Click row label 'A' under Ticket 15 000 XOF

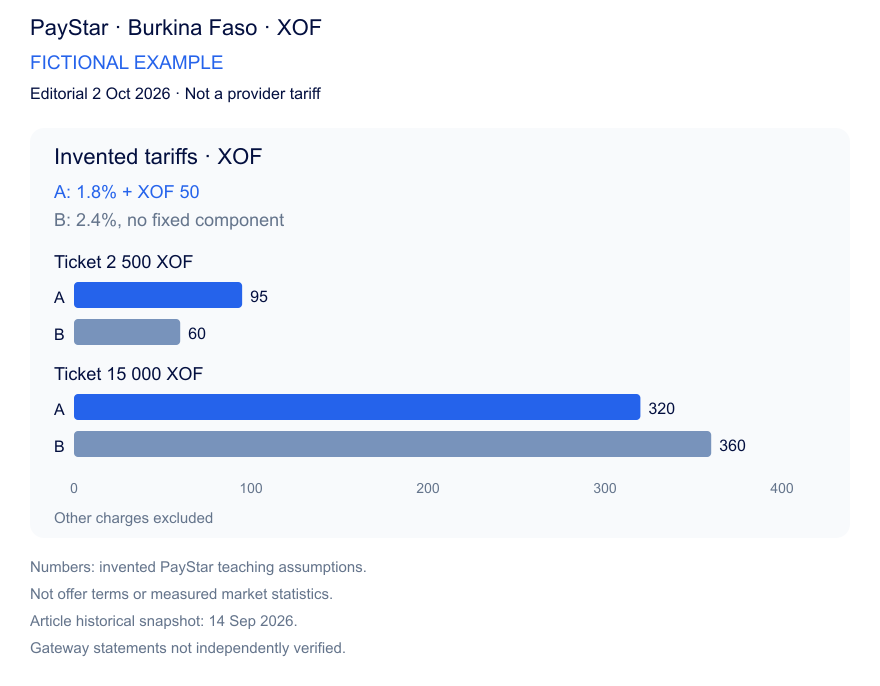(59, 409)
